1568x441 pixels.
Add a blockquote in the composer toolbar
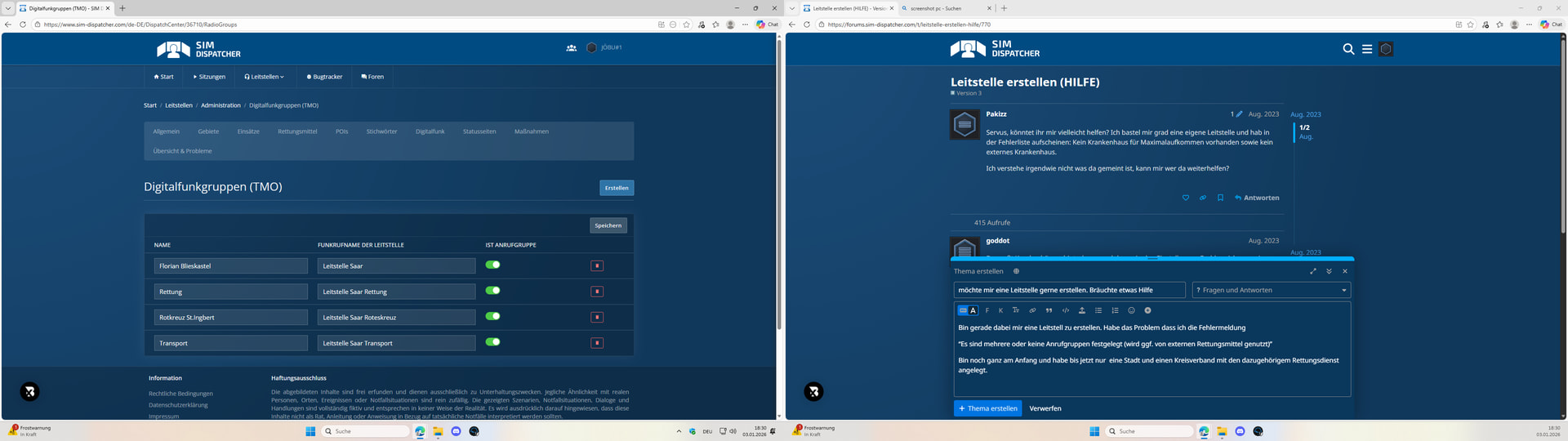point(1049,310)
